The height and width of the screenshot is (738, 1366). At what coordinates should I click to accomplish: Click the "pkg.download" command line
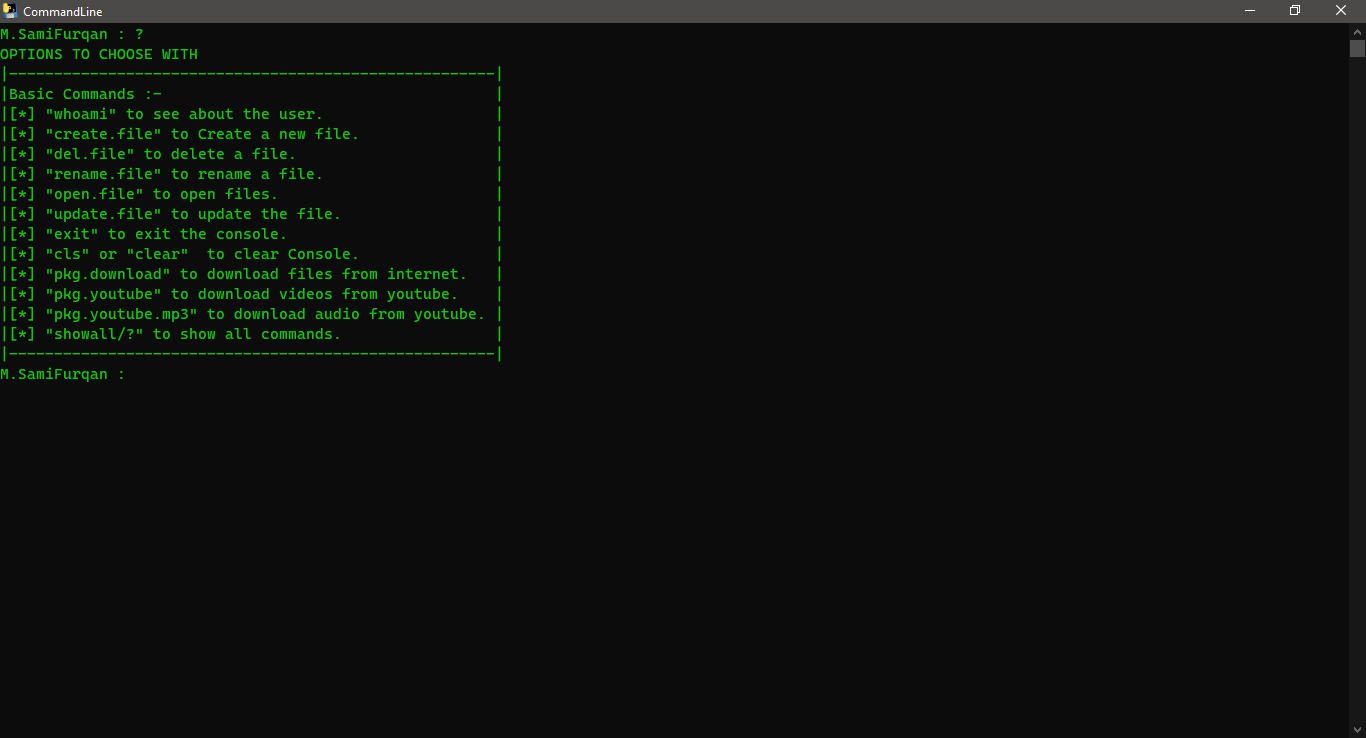tap(238, 274)
